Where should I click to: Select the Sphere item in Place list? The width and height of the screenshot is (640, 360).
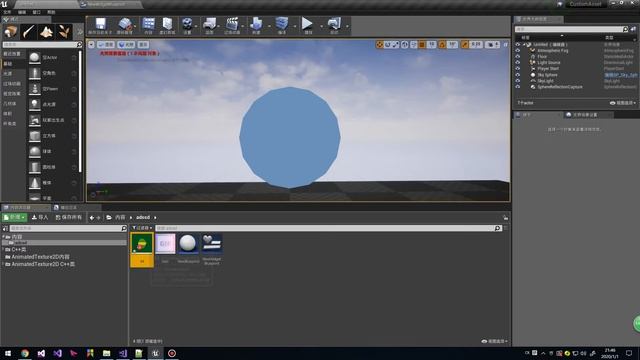53,151
